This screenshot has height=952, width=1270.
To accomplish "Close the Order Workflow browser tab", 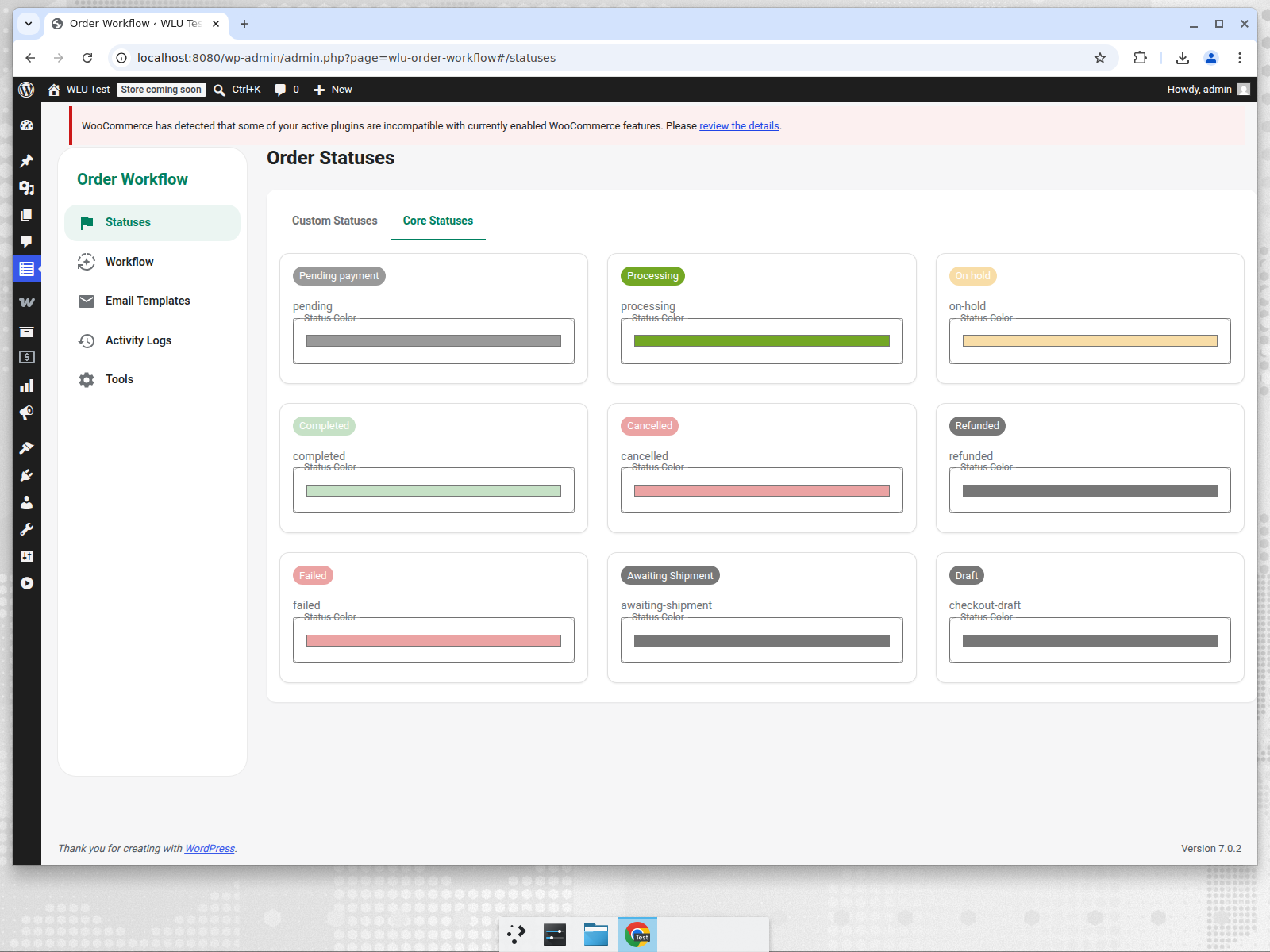I will tap(216, 24).
